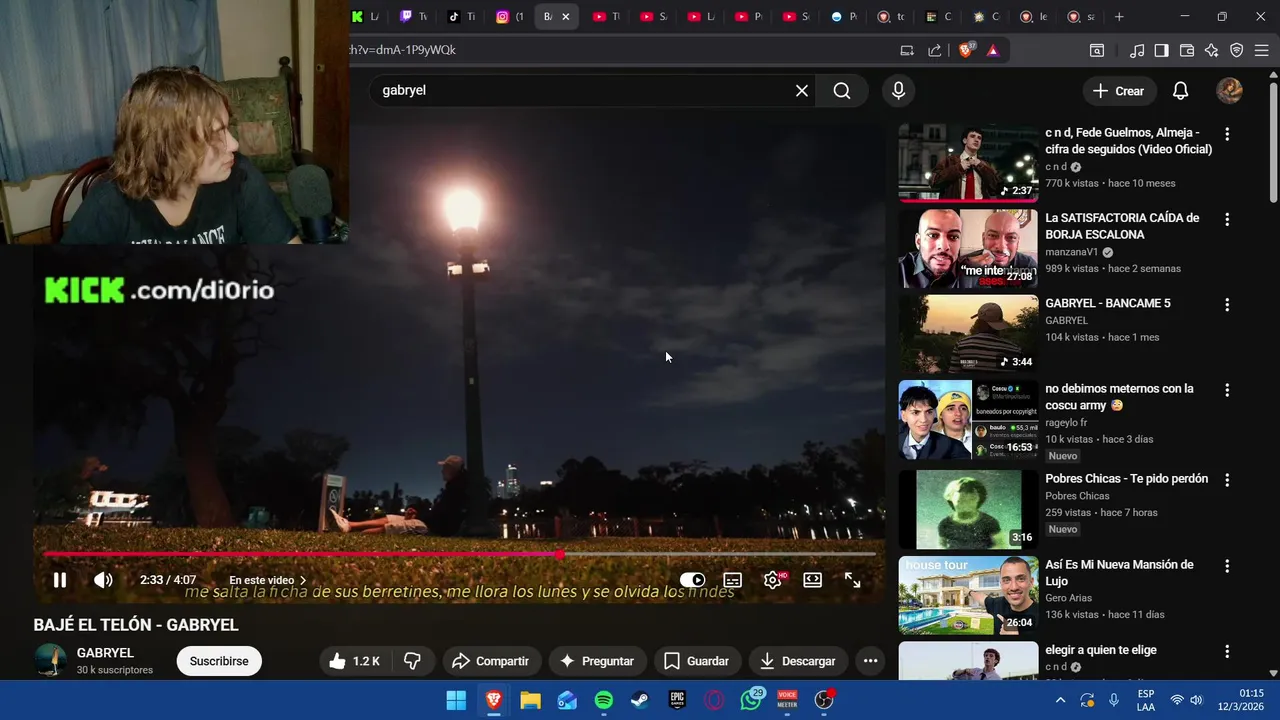Toggle subtitles/closed captions icon
This screenshot has width=1280, height=720.
733,580
